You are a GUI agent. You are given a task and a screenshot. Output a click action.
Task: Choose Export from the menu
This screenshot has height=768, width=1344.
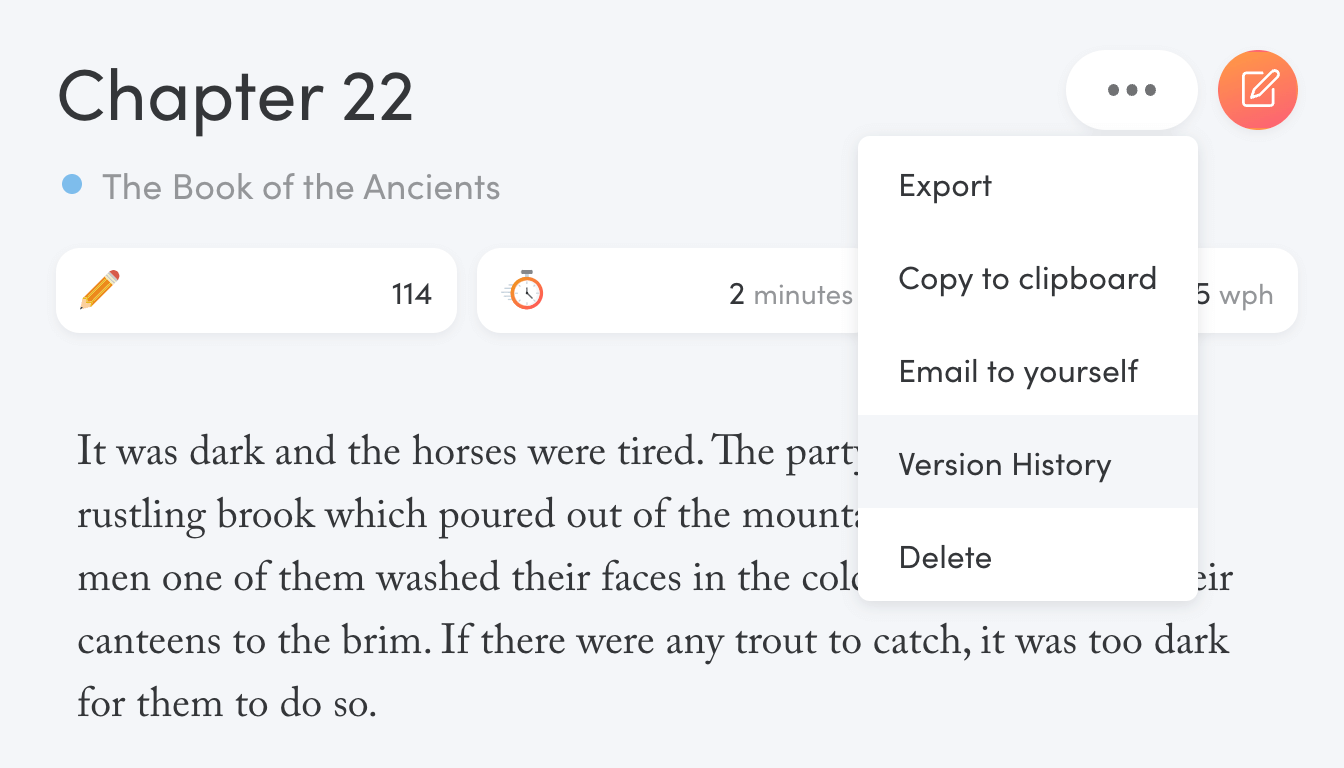pos(1028,185)
